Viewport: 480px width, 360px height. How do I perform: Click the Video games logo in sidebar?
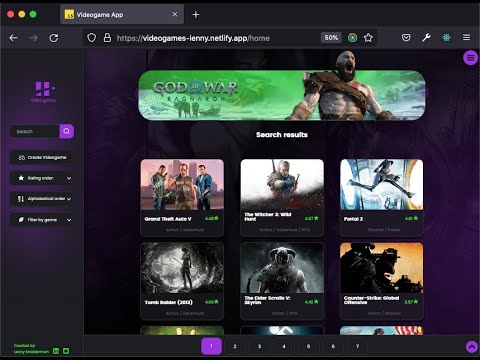[x=44, y=92]
